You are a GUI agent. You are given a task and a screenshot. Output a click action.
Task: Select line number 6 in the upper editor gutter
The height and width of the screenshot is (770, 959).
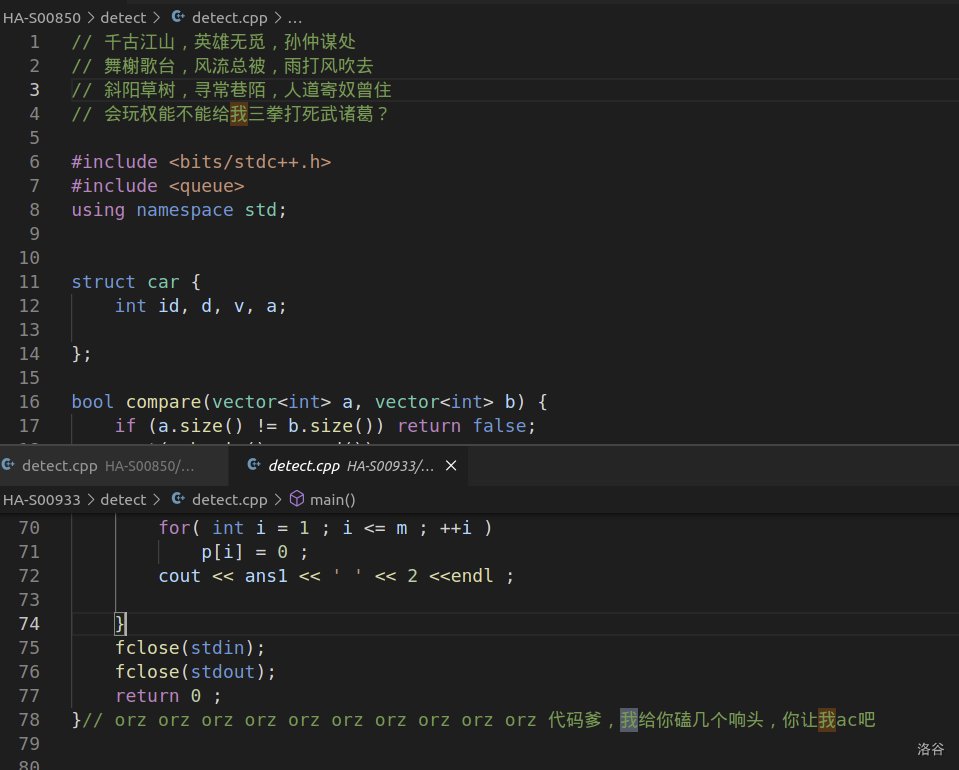[34, 161]
